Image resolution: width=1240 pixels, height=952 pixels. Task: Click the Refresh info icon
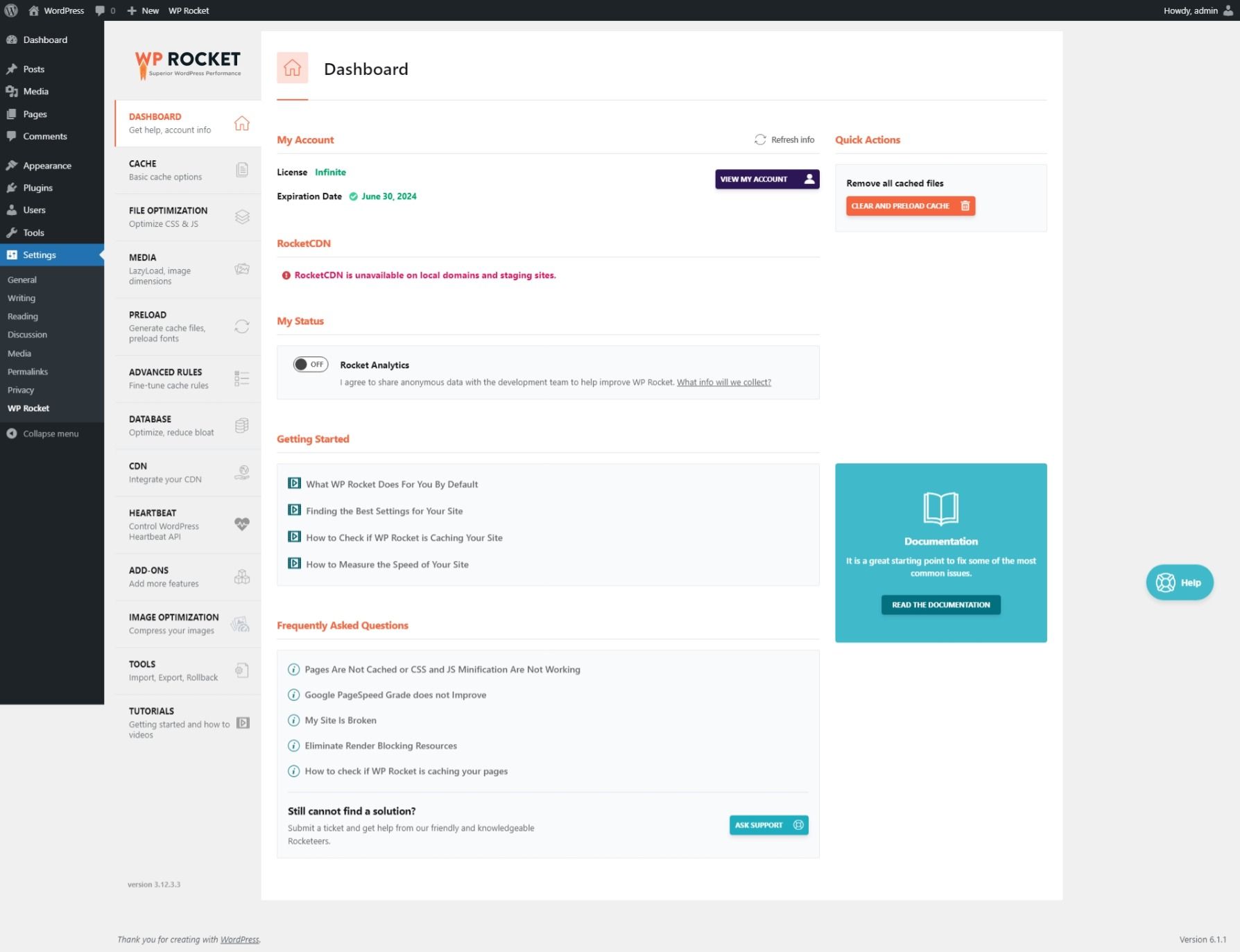point(760,139)
